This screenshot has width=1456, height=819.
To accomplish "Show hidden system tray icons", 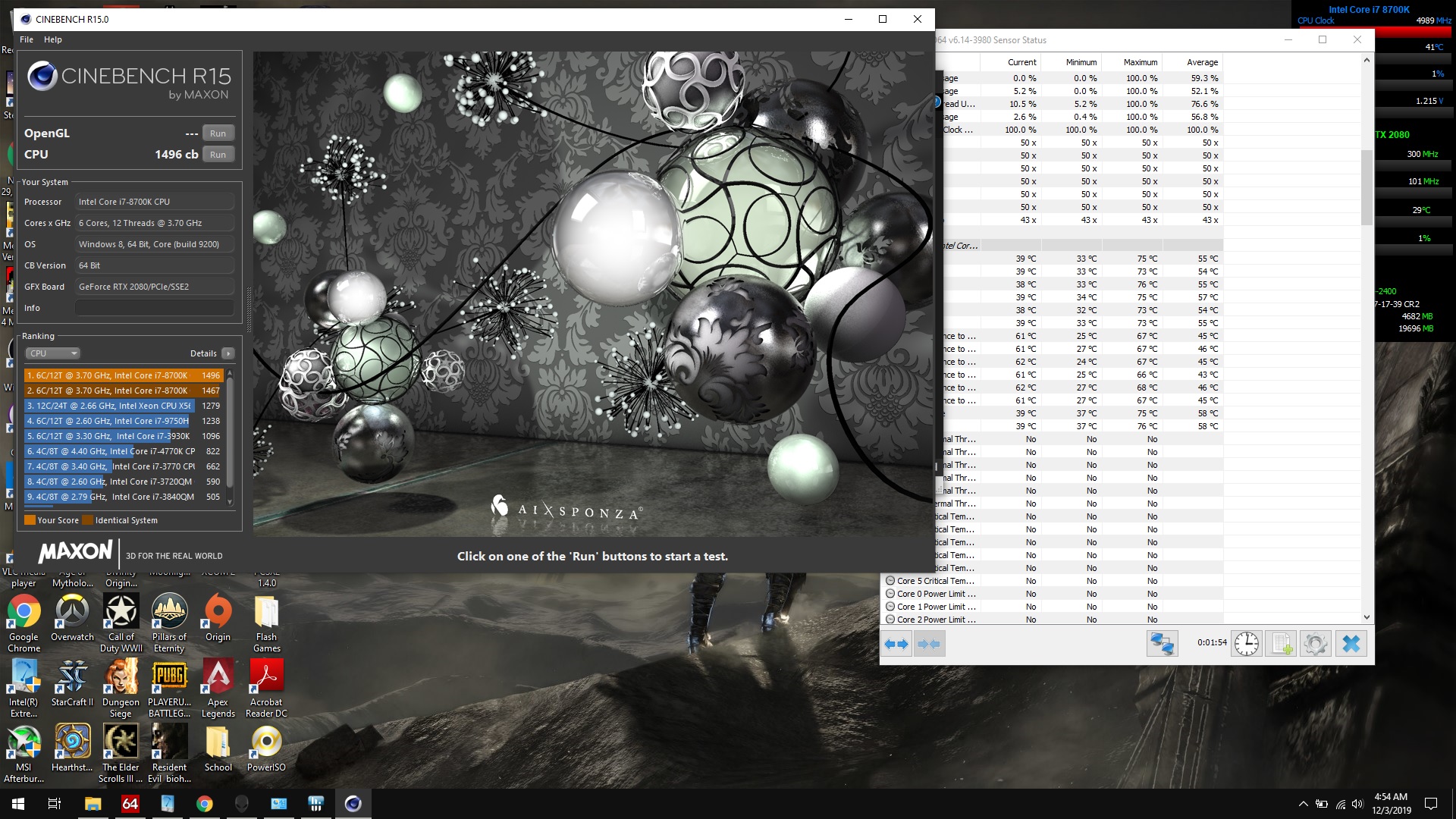I will point(1303,804).
